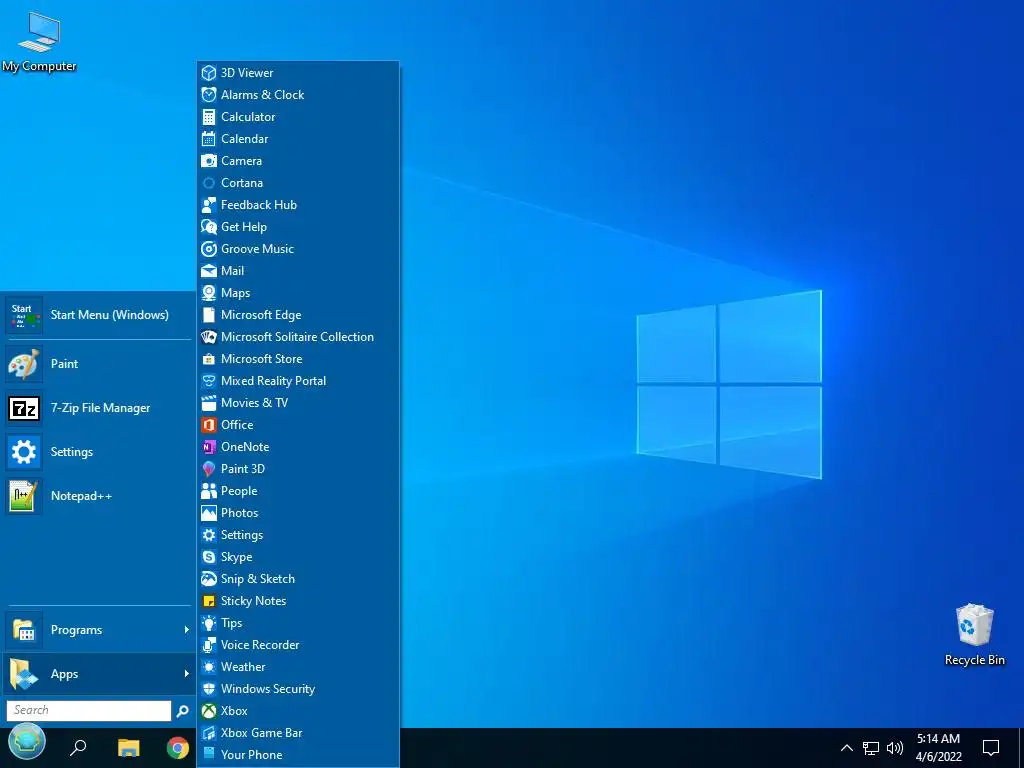Screen dimensions: 1024x768
Task: Launch Mixed Reality Portal
Action: coord(298,381)
